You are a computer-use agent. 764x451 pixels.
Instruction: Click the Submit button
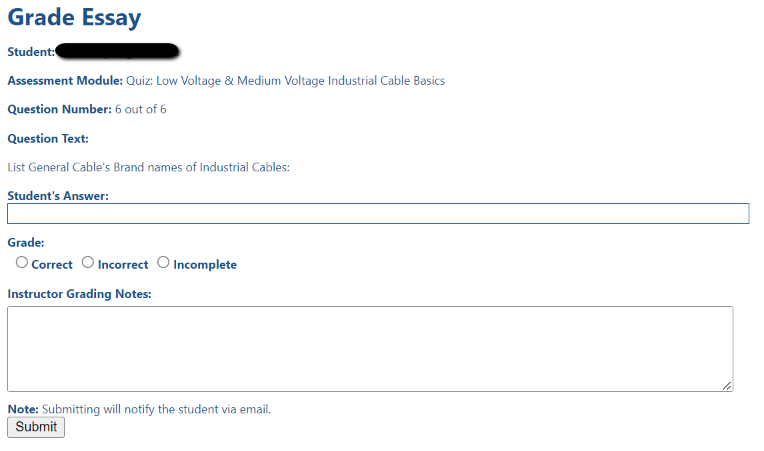click(36, 427)
